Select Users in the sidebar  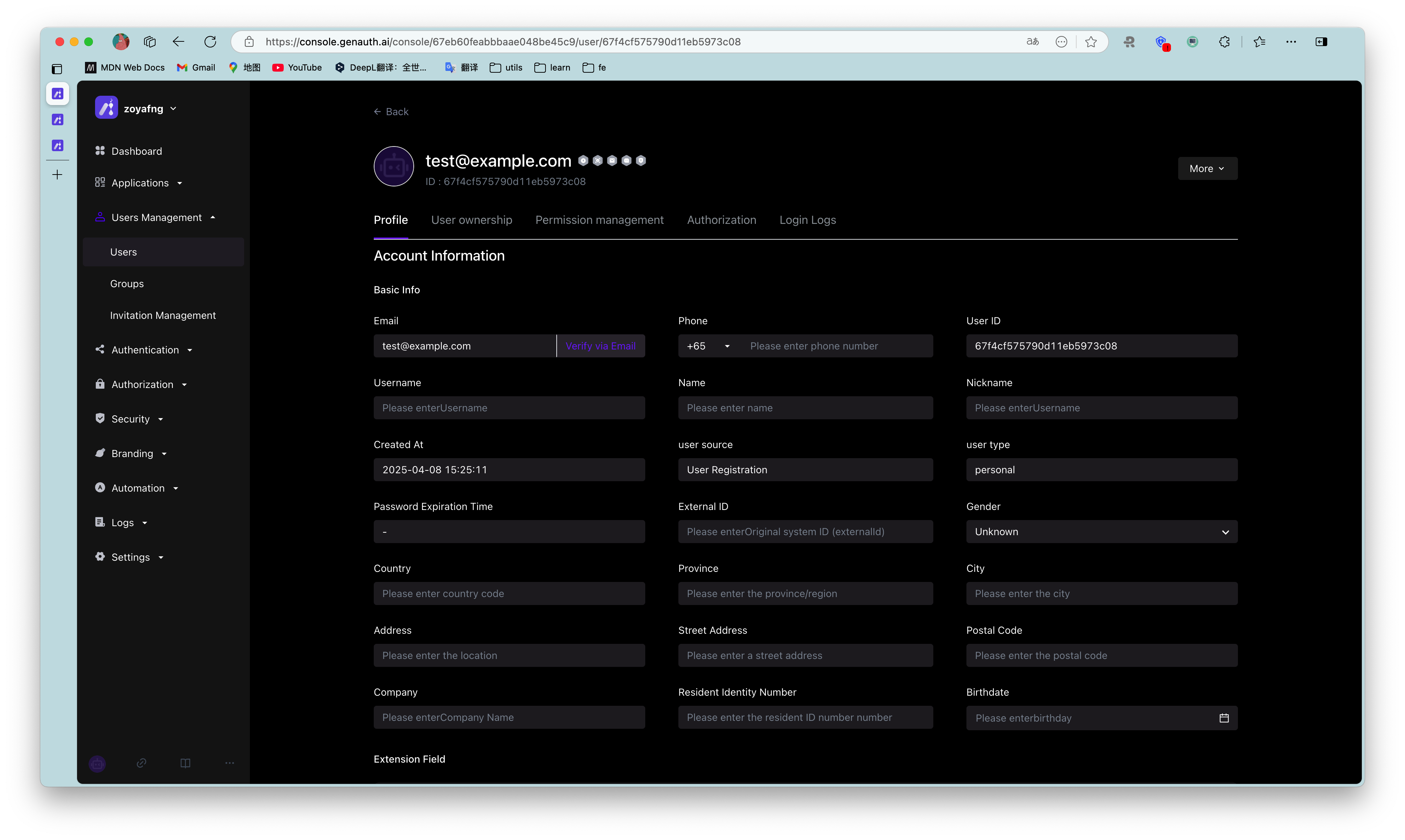tap(163, 252)
